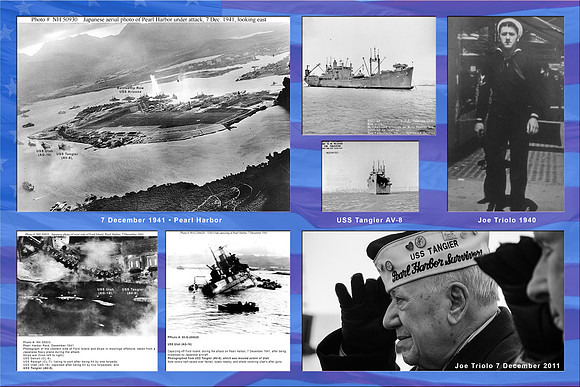Click the description text under the Utah photo

[227, 350]
